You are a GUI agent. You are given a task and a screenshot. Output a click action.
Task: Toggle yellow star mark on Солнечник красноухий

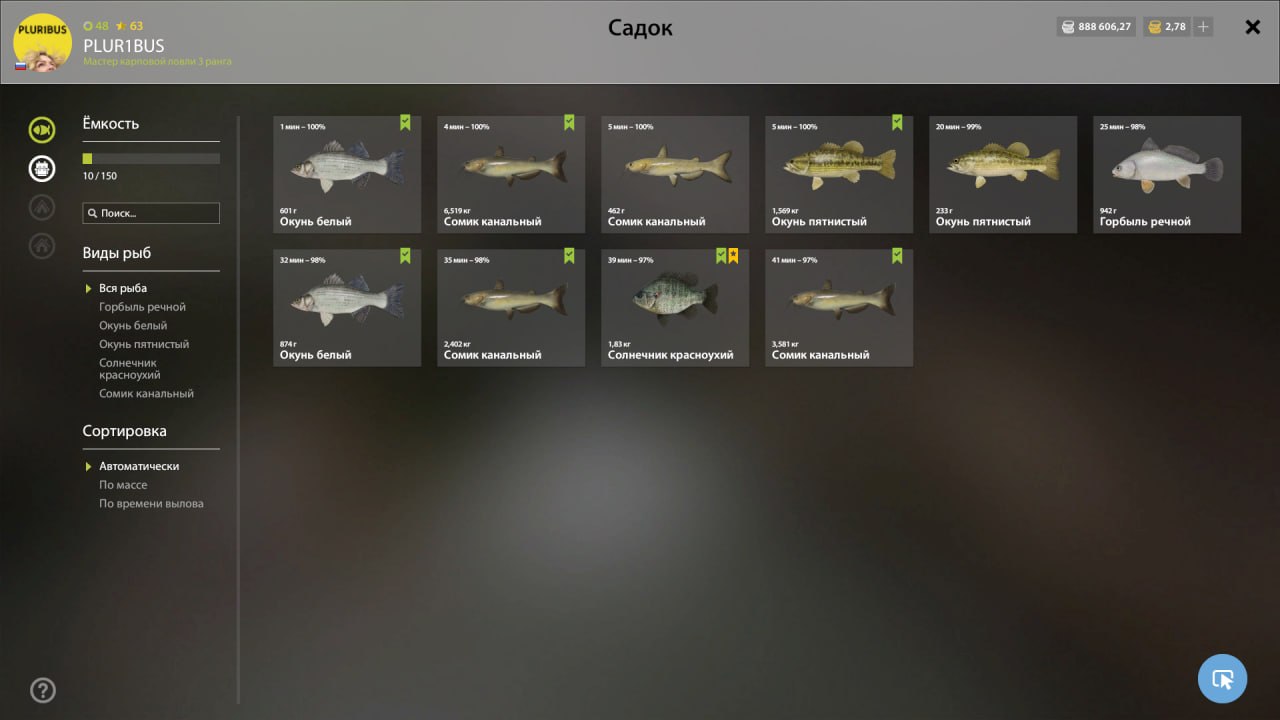point(733,256)
